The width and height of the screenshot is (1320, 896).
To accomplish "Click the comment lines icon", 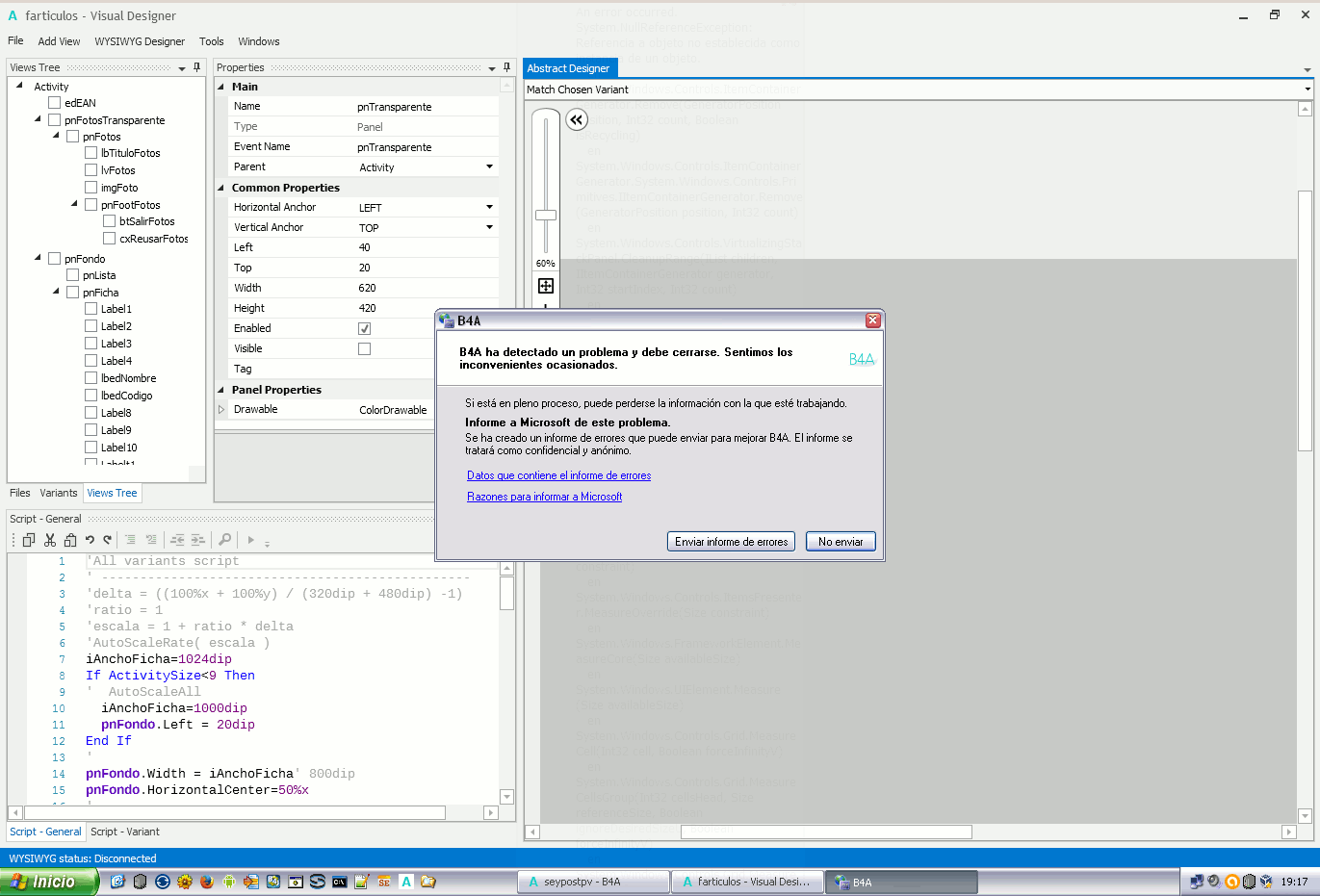I will [x=131, y=540].
